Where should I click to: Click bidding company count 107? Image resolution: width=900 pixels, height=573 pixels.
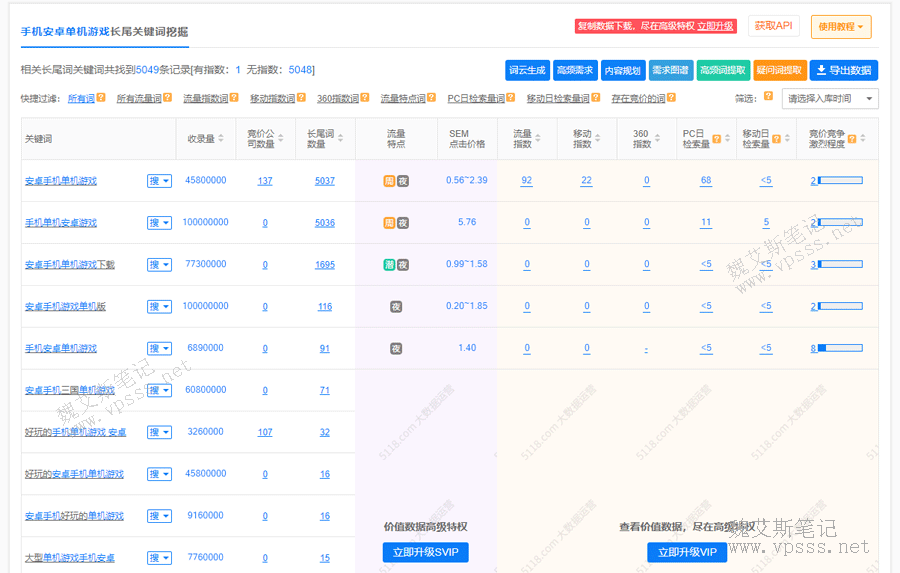coord(265,432)
